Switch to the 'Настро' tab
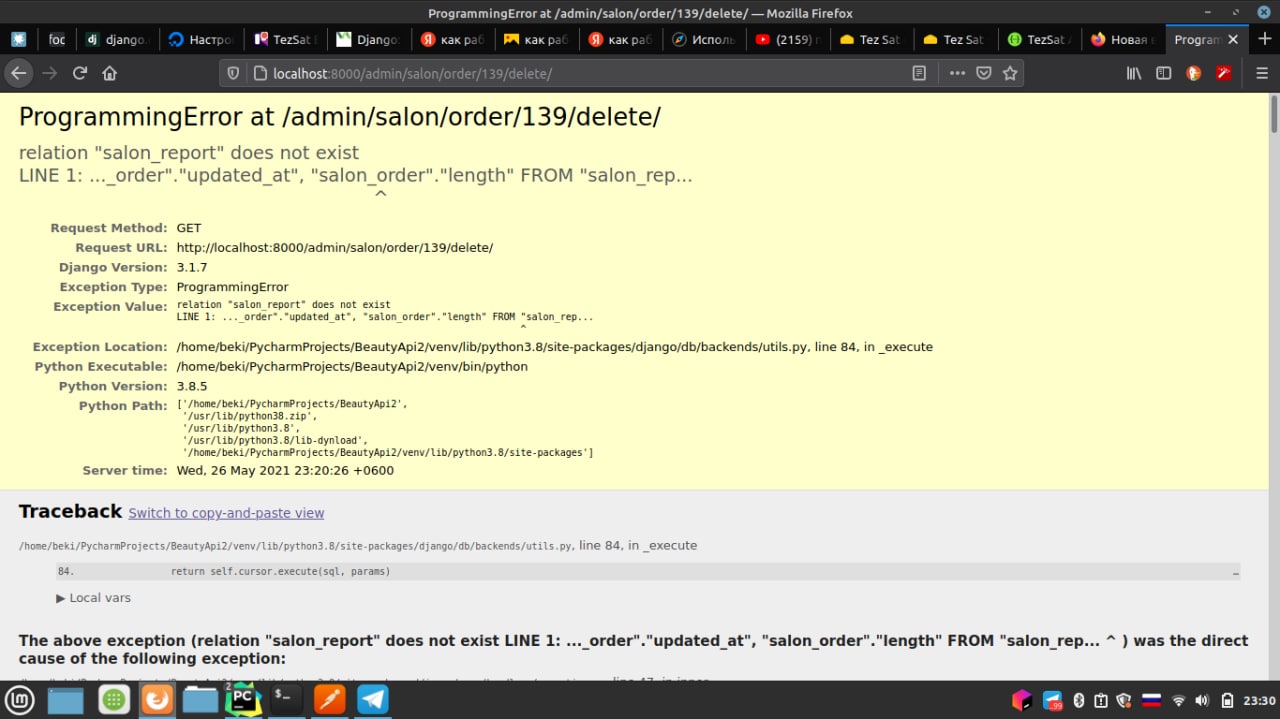This screenshot has height=719, width=1280. [x=201, y=39]
